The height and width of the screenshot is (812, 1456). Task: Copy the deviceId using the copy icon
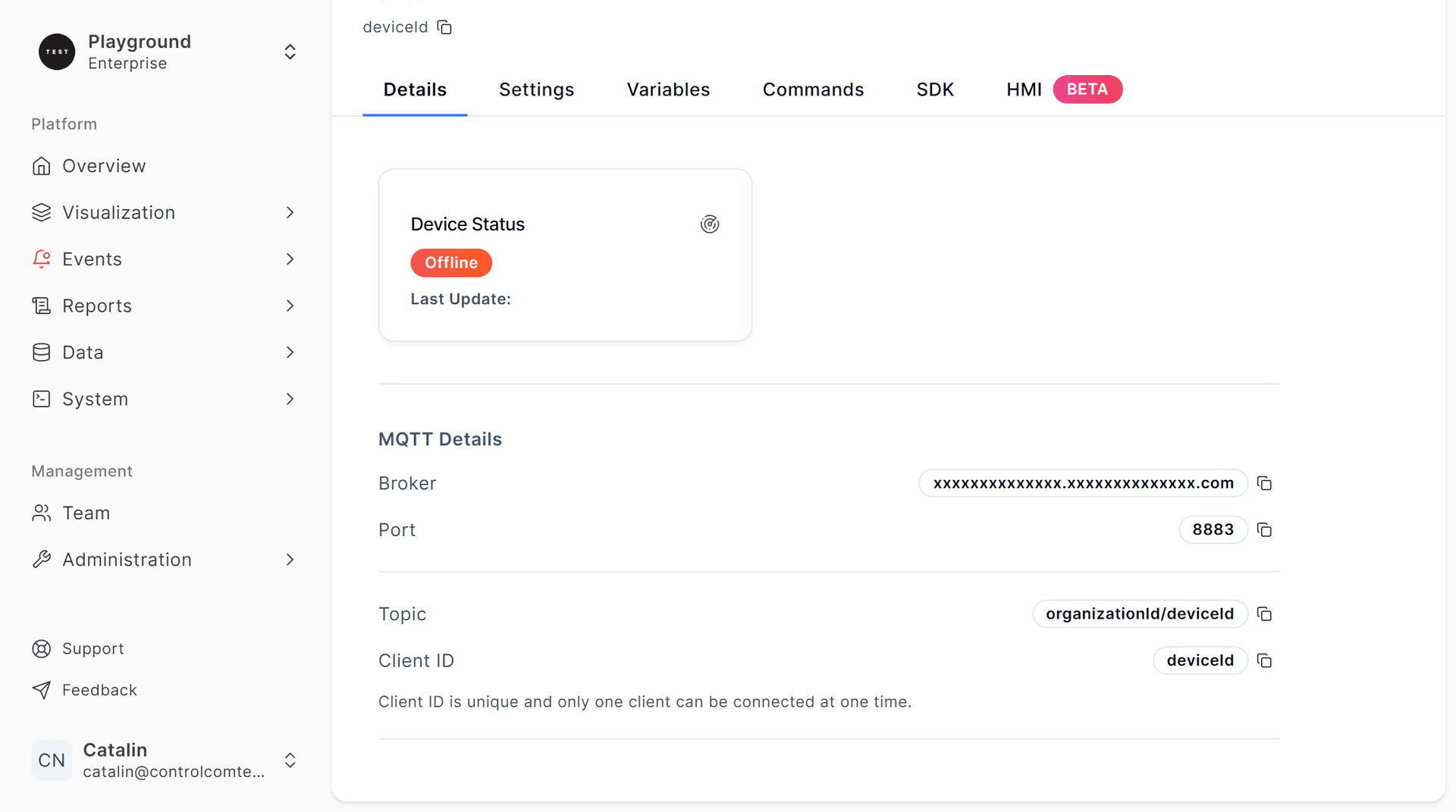point(444,27)
